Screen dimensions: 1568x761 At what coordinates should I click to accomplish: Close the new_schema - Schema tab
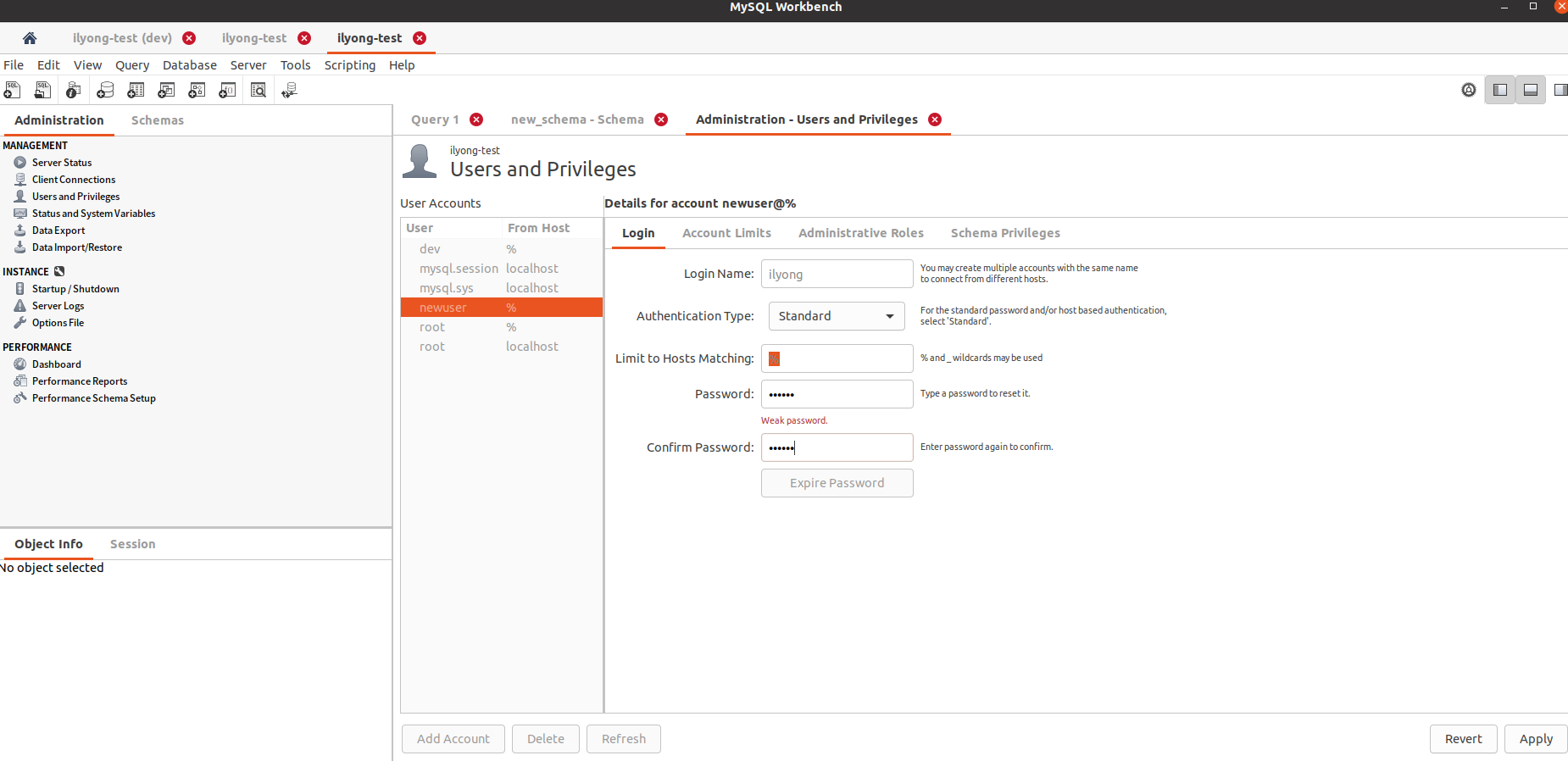click(x=661, y=119)
